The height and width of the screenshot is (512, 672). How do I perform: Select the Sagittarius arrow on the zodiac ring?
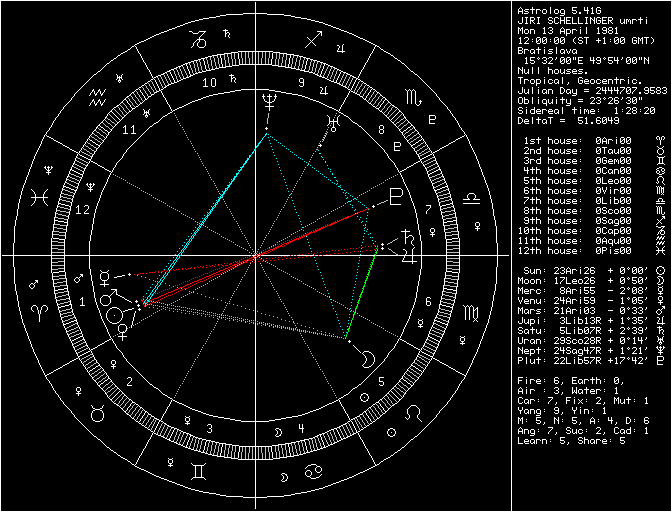[314, 41]
